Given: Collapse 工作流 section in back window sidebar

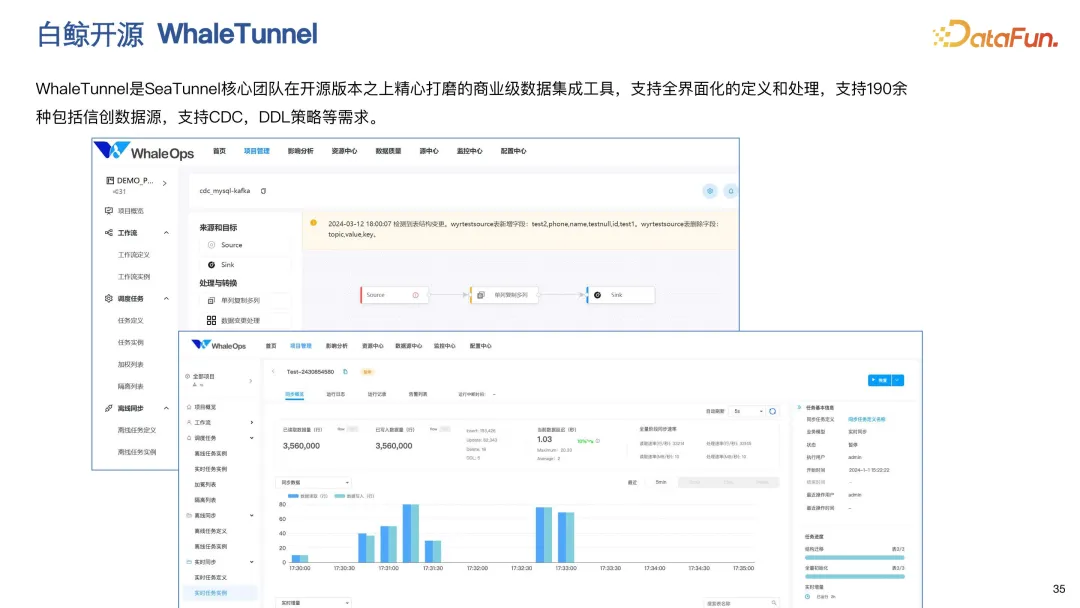Looking at the screenshot, I should [x=166, y=233].
